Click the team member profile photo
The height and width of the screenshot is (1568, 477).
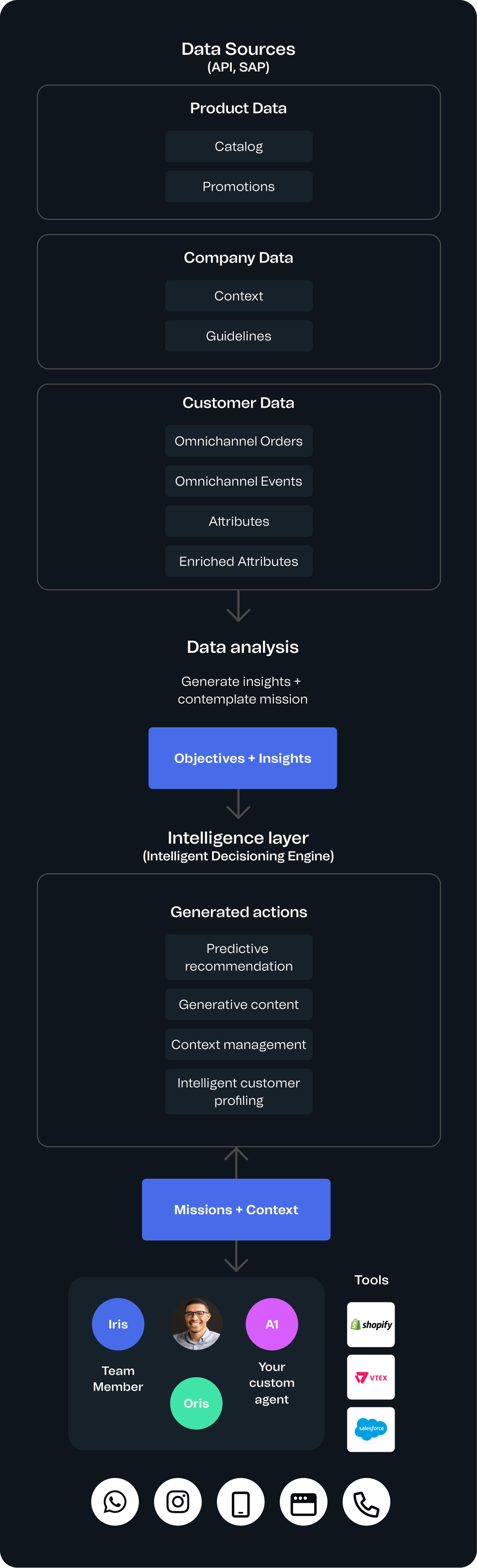[196, 1324]
